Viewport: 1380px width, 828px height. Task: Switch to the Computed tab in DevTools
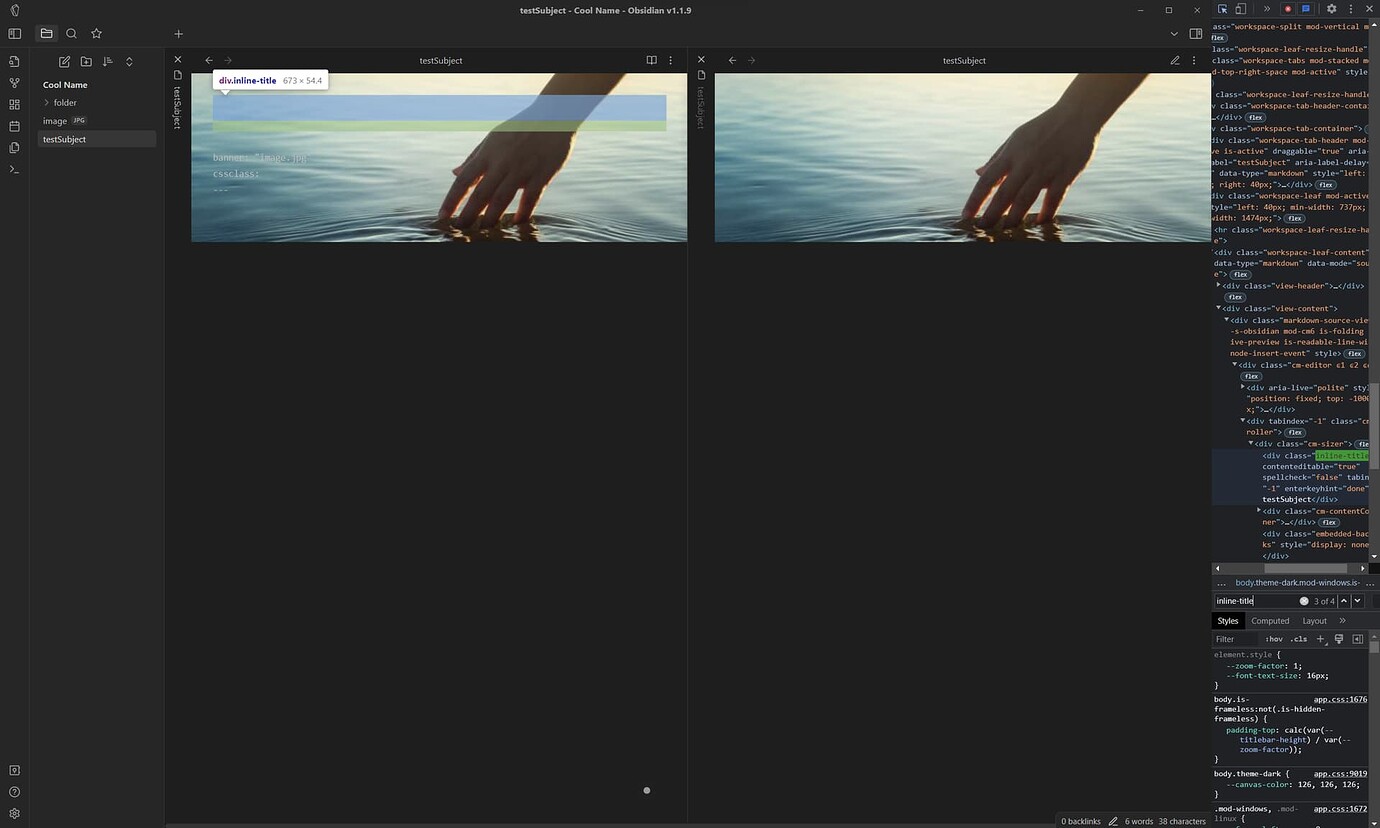pyautogui.click(x=1270, y=620)
